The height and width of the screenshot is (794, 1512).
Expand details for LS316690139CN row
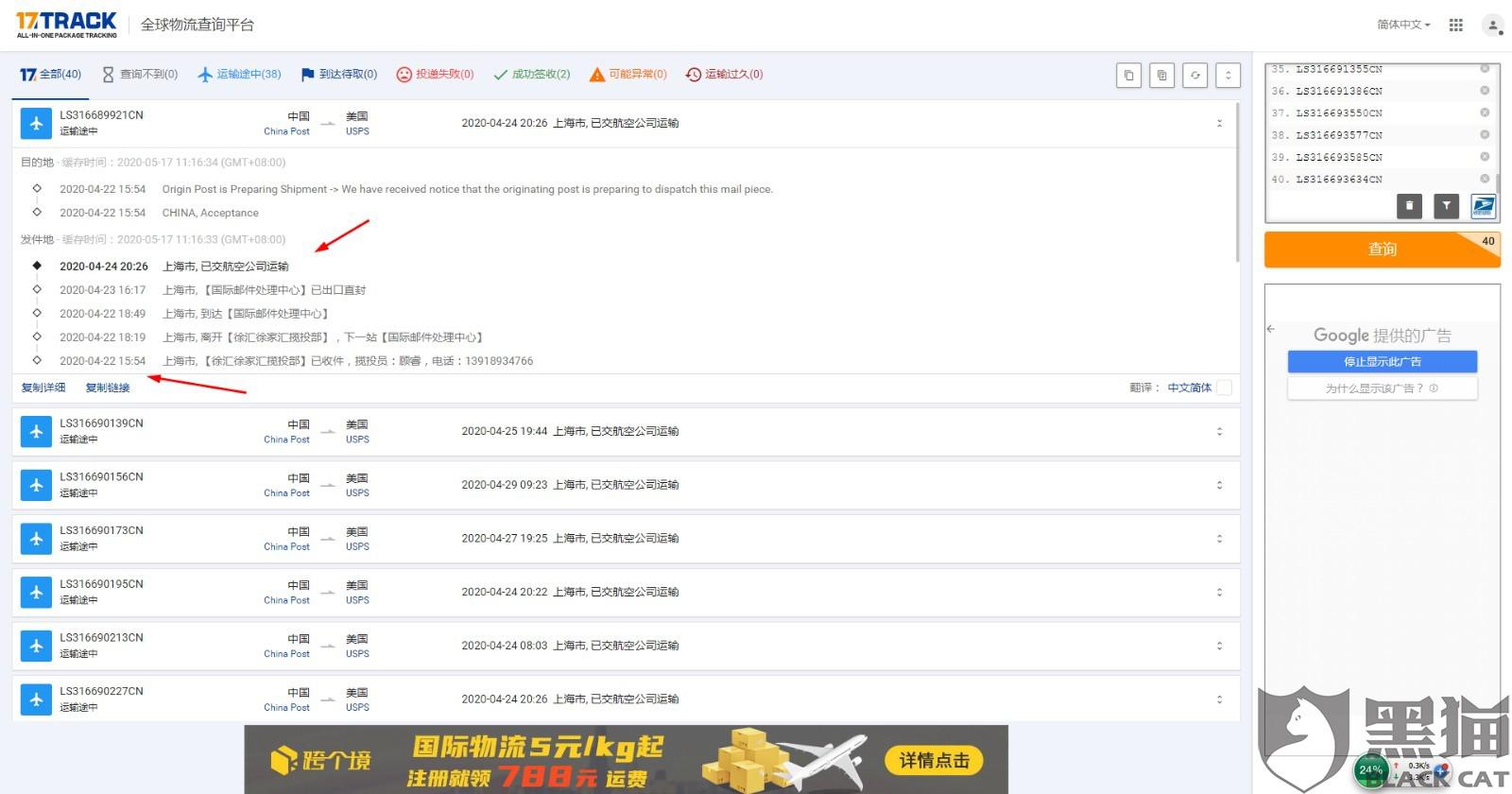pos(1219,431)
